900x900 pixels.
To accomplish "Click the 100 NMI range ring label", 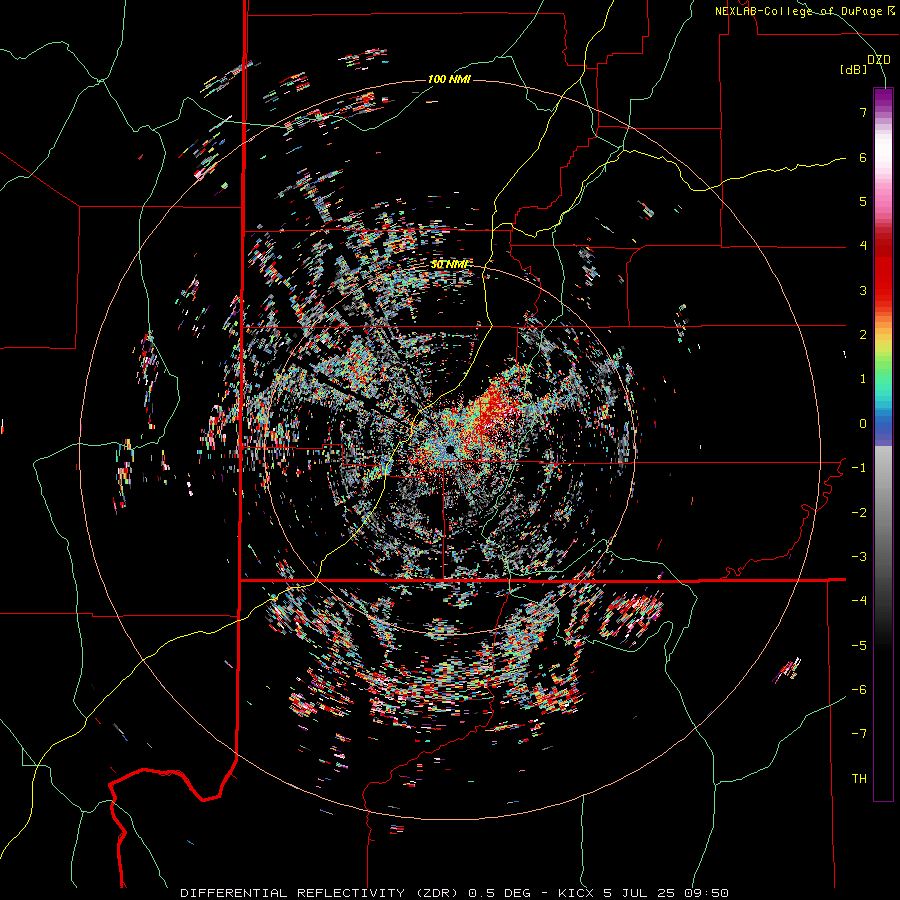I will click(449, 79).
